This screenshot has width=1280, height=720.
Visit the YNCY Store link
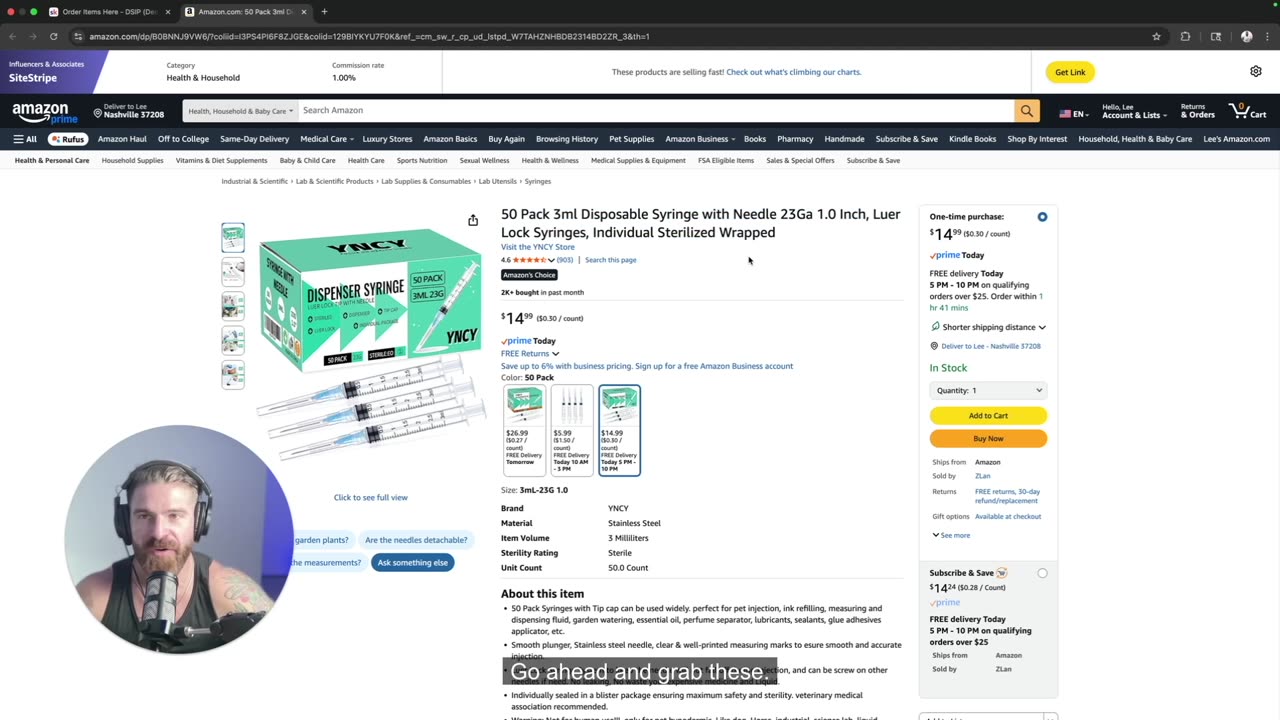coord(538,247)
